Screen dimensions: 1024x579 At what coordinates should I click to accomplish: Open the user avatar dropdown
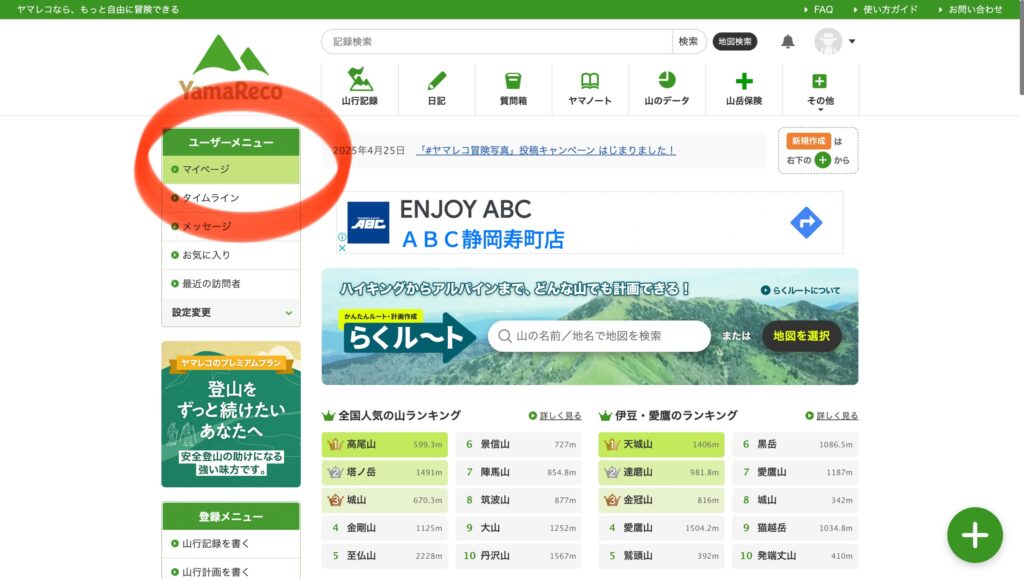click(835, 42)
